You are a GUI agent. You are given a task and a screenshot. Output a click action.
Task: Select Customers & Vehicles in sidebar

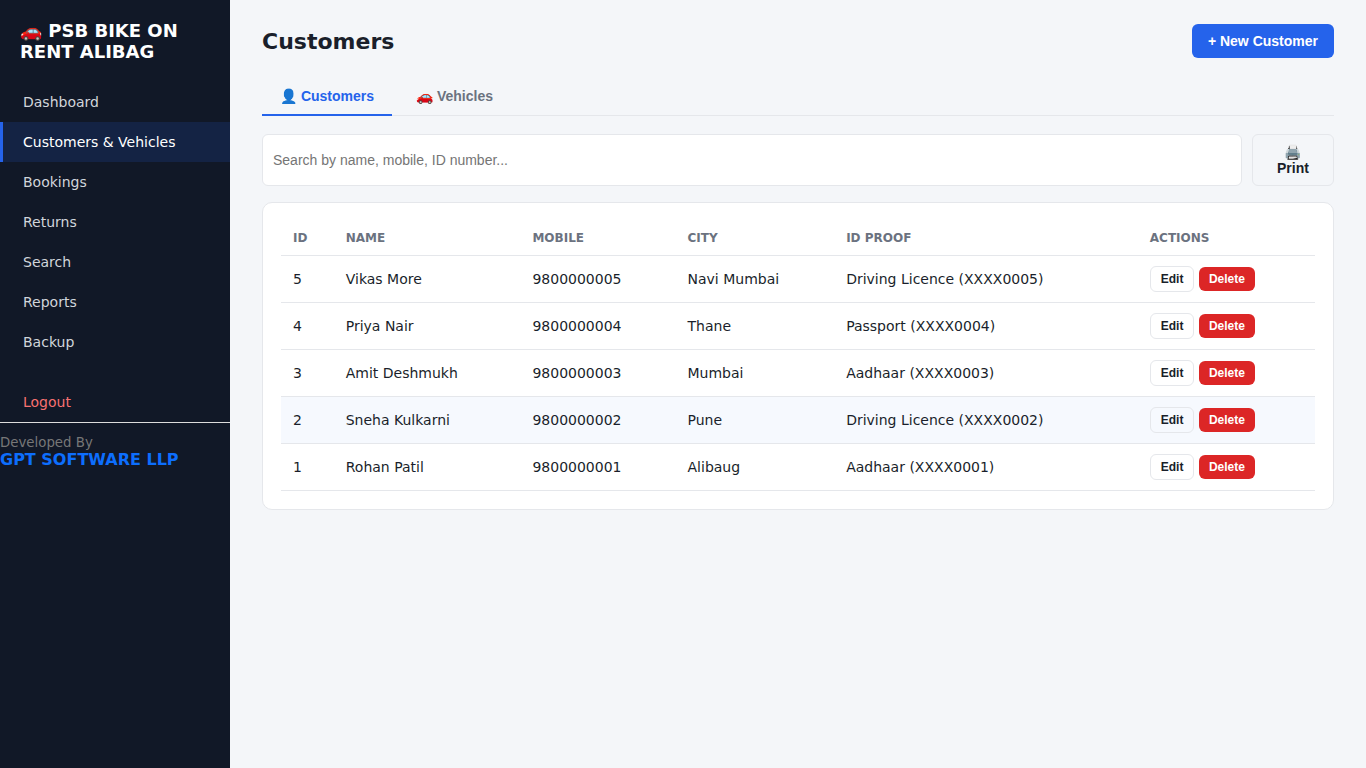[115, 142]
